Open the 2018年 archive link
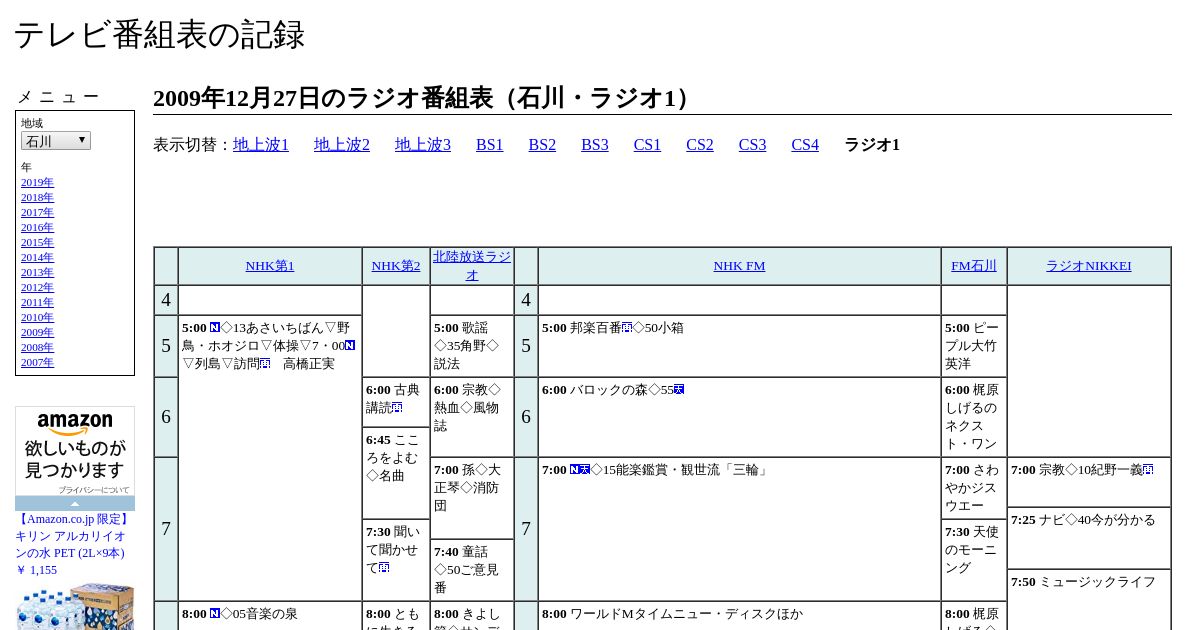Image resolution: width=1200 pixels, height=630 pixels. pos(37,197)
